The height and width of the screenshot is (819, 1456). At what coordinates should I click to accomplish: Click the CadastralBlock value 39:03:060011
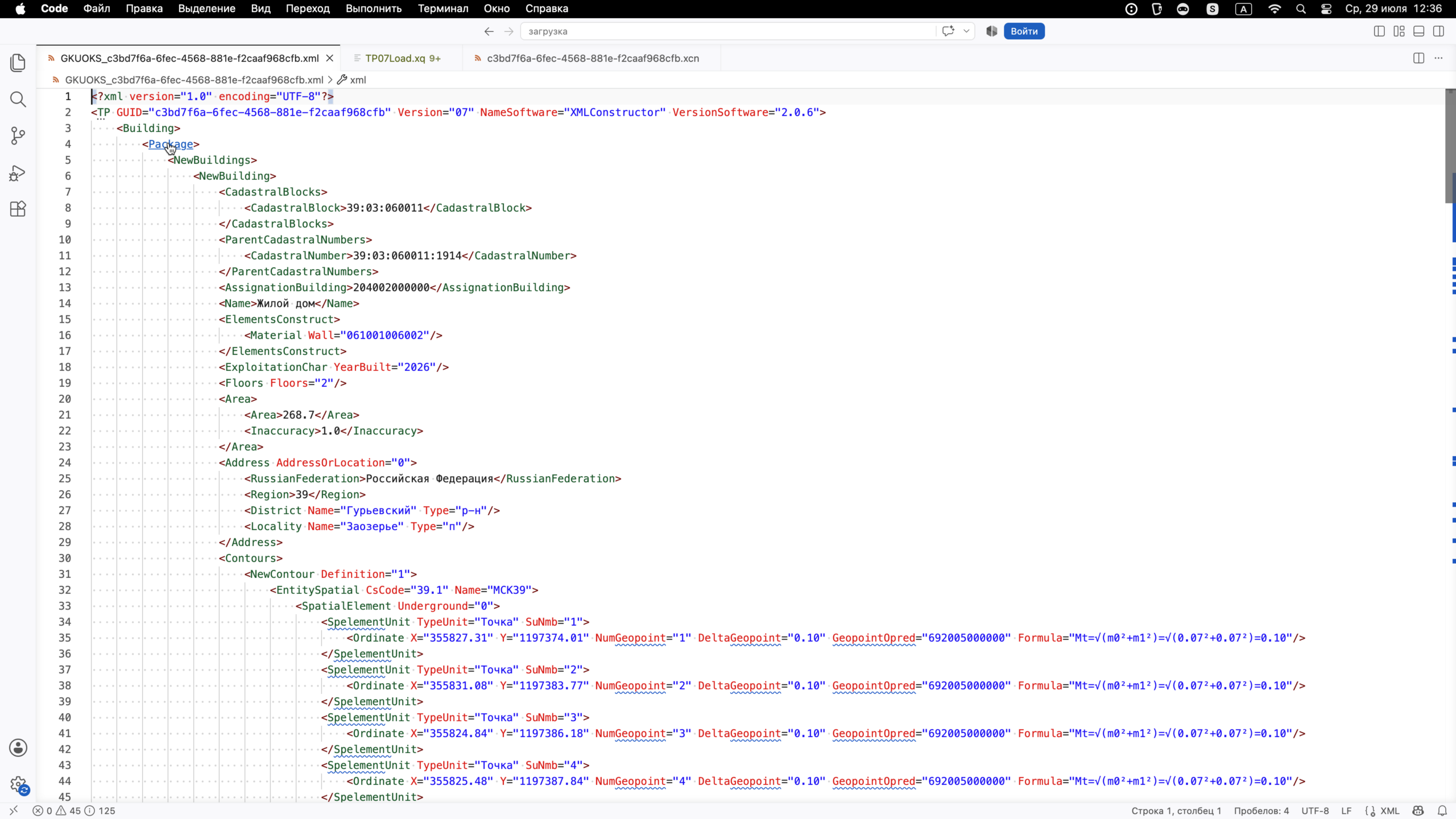tap(385, 208)
